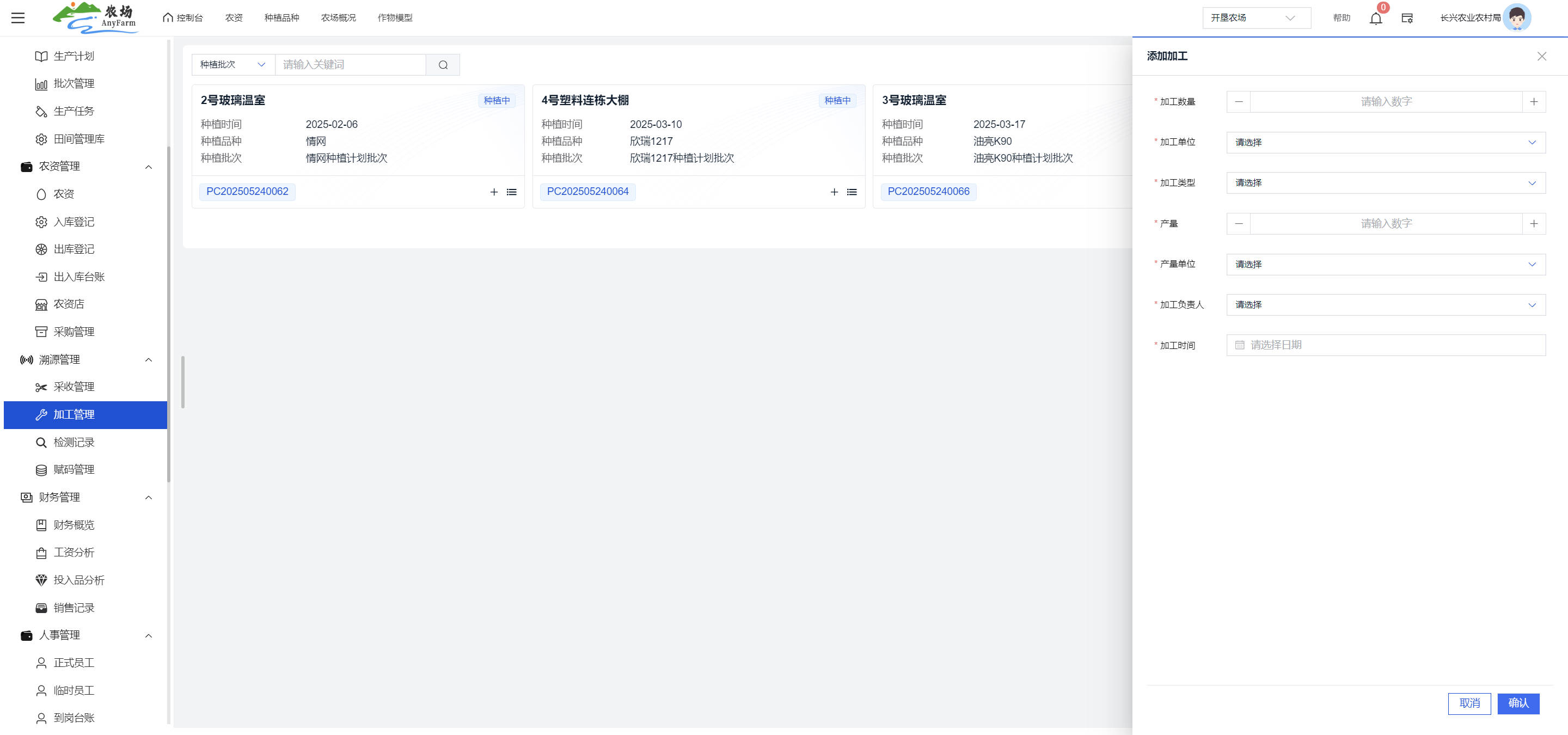Open the 加工类型 dropdown

[x=1385, y=183]
